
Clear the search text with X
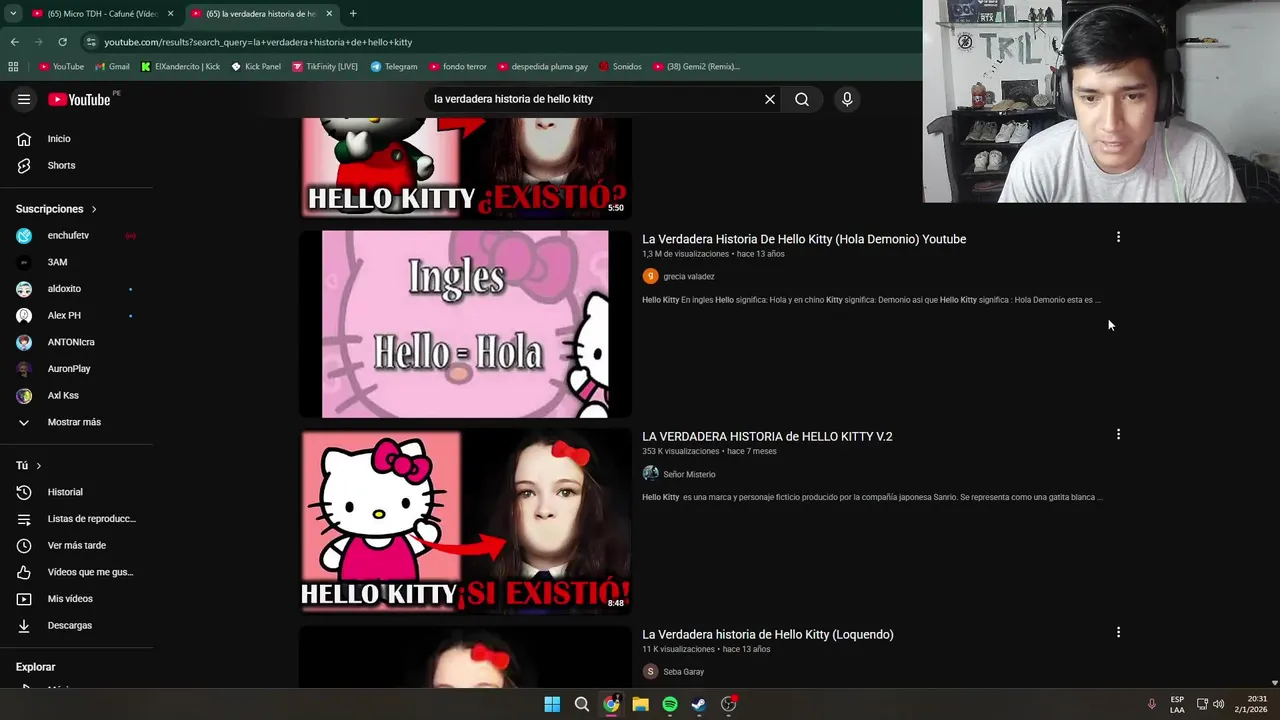coord(770,99)
